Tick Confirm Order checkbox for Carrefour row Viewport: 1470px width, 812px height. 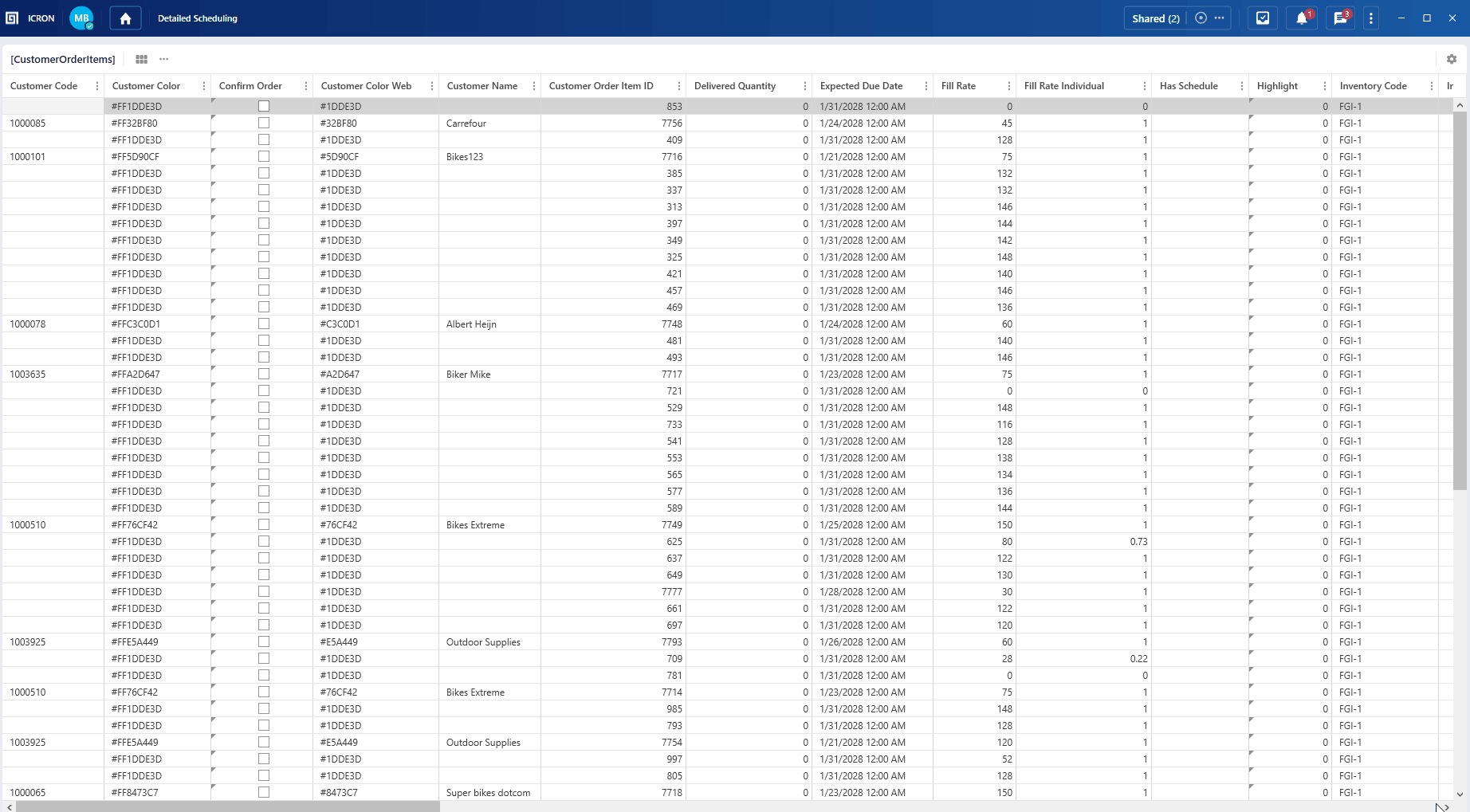(264, 124)
